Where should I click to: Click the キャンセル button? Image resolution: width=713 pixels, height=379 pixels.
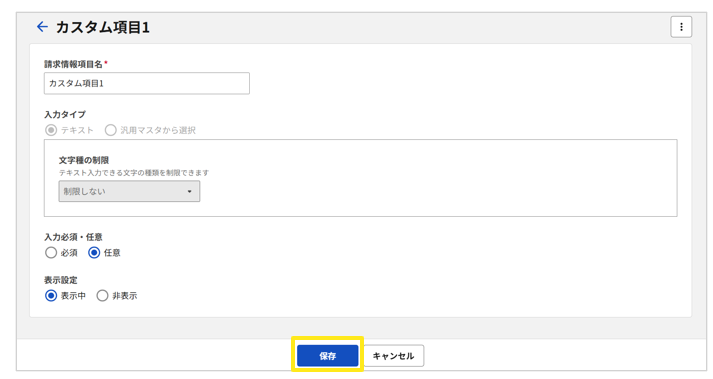(393, 356)
